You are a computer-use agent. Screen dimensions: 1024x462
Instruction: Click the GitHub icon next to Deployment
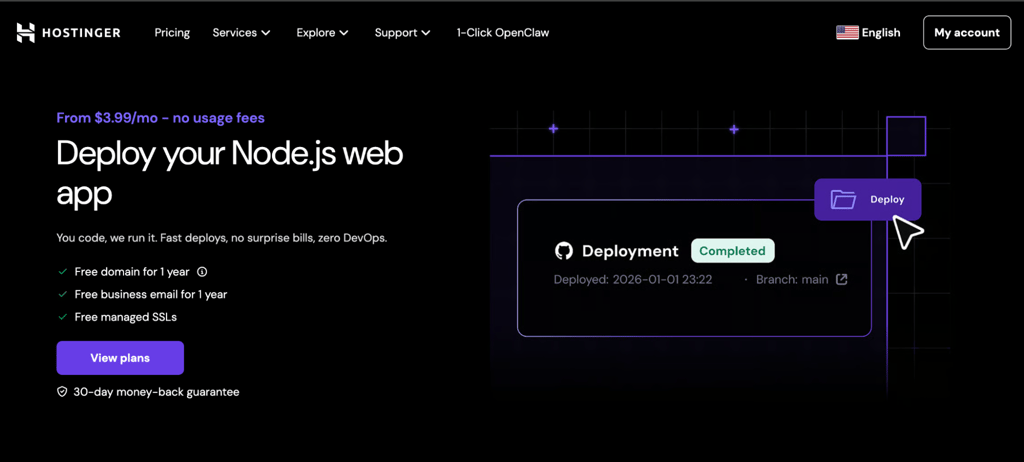[564, 251]
